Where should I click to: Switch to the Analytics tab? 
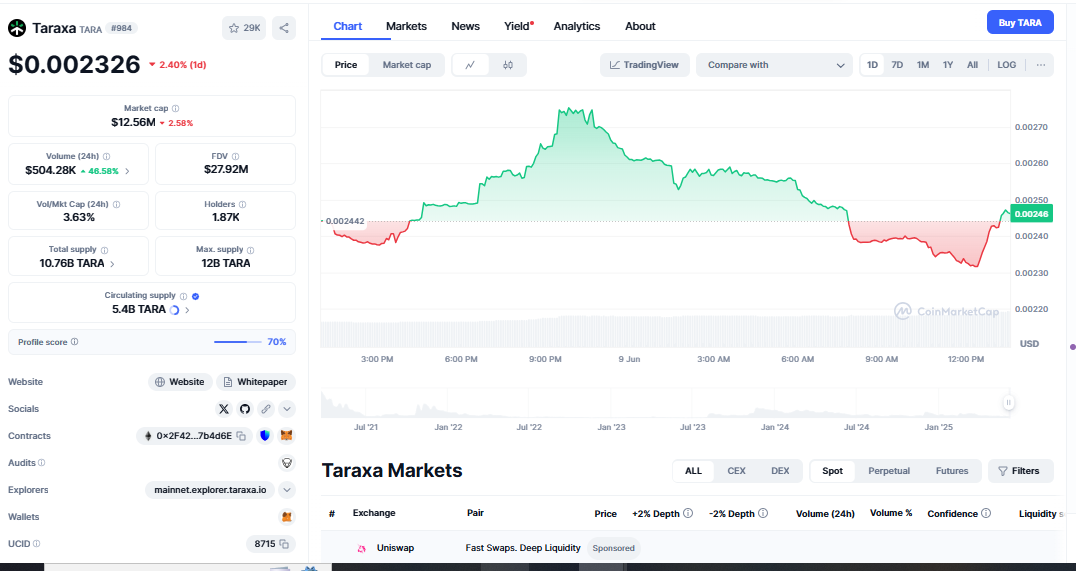coord(576,26)
